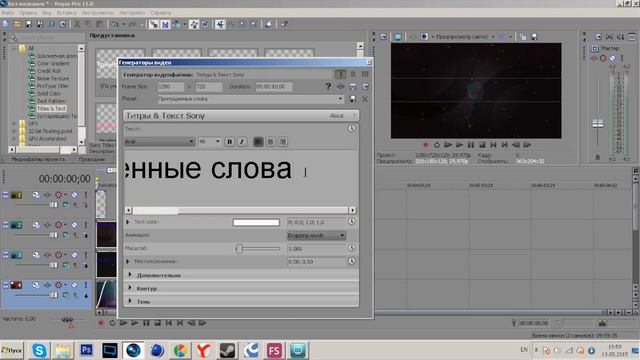The height and width of the screenshot is (360, 640).
Task: Select ProType Titler generator
Action: (x=52, y=86)
